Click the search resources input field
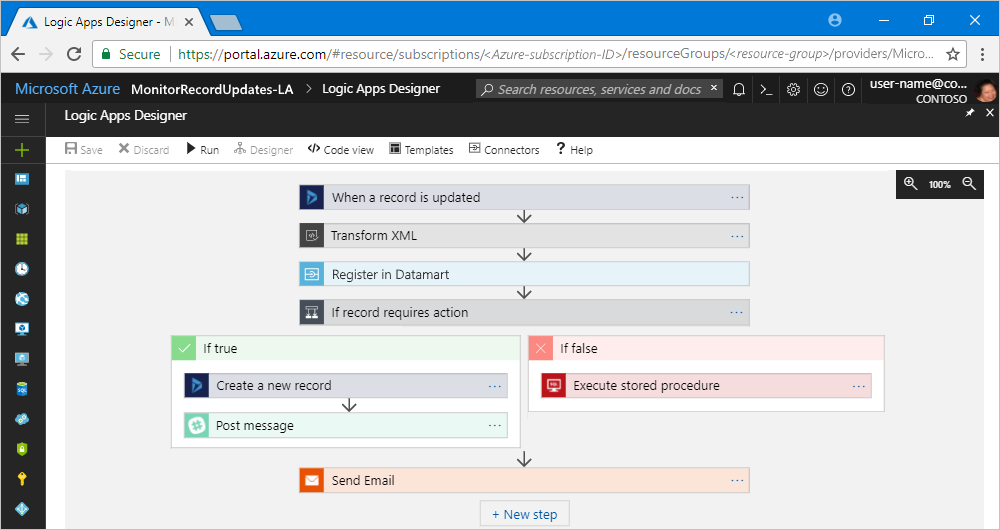 (x=599, y=89)
